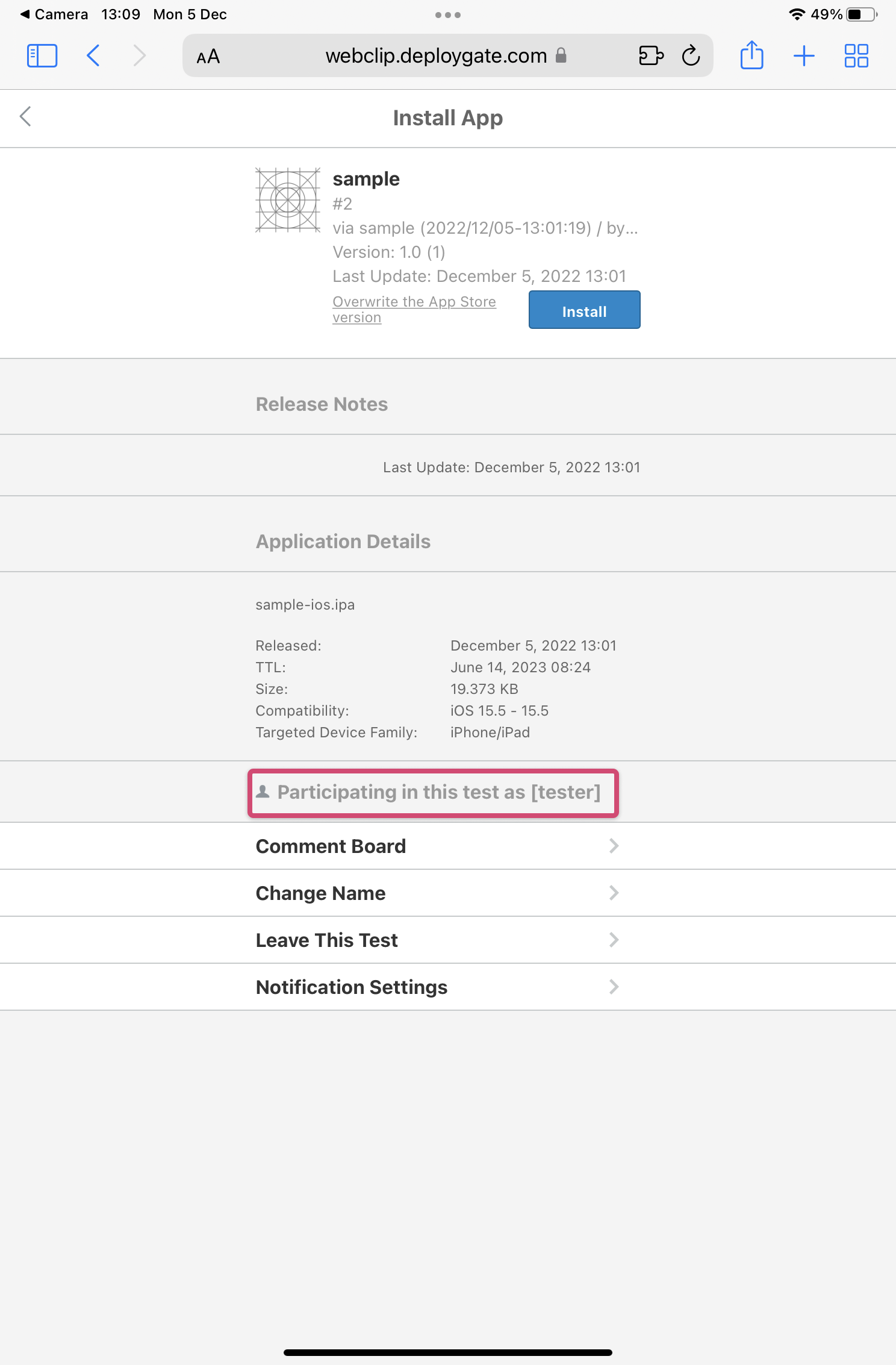Open a new tab with plus icon
Image resolution: width=896 pixels, height=1365 pixels.
pos(804,56)
